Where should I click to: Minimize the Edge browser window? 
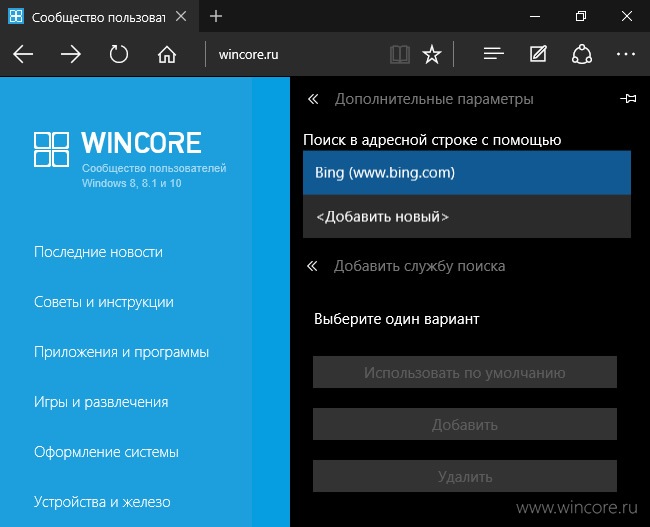pos(535,16)
